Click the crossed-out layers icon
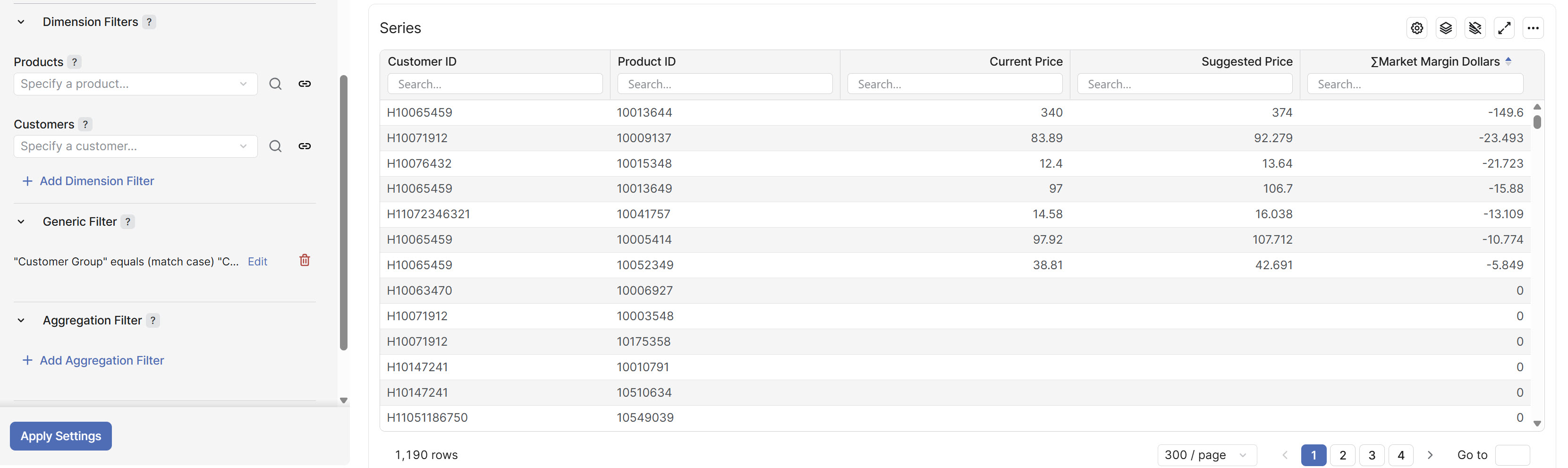The image size is (1568, 468). tap(1475, 28)
